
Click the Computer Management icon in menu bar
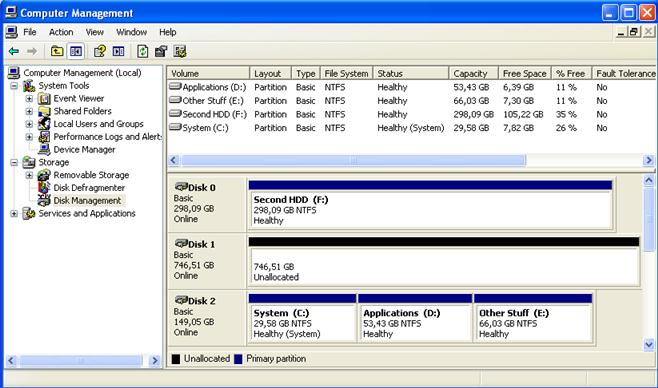[12, 32]
